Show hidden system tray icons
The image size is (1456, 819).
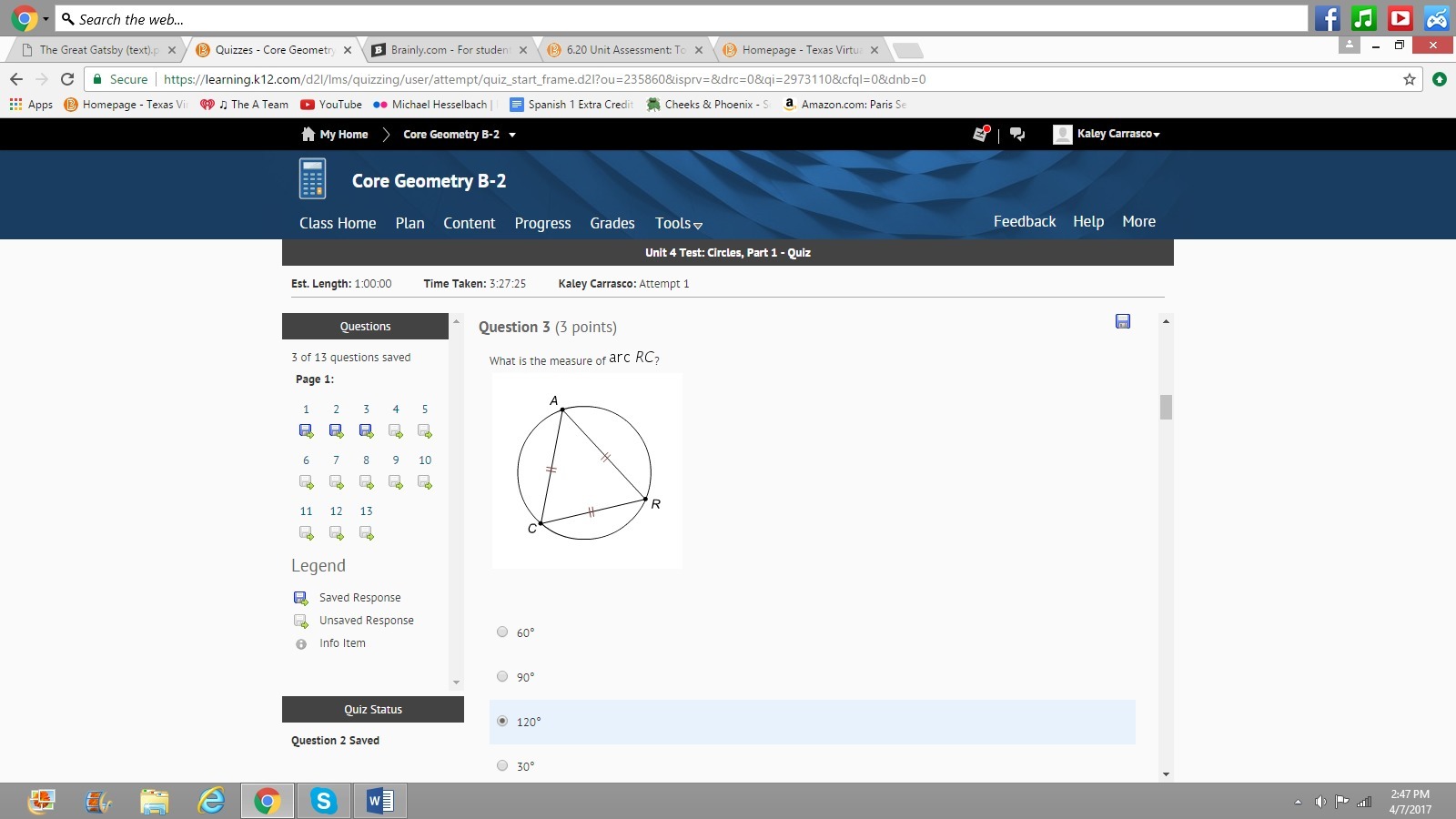pyautogui.click(x=1298, y=802)
